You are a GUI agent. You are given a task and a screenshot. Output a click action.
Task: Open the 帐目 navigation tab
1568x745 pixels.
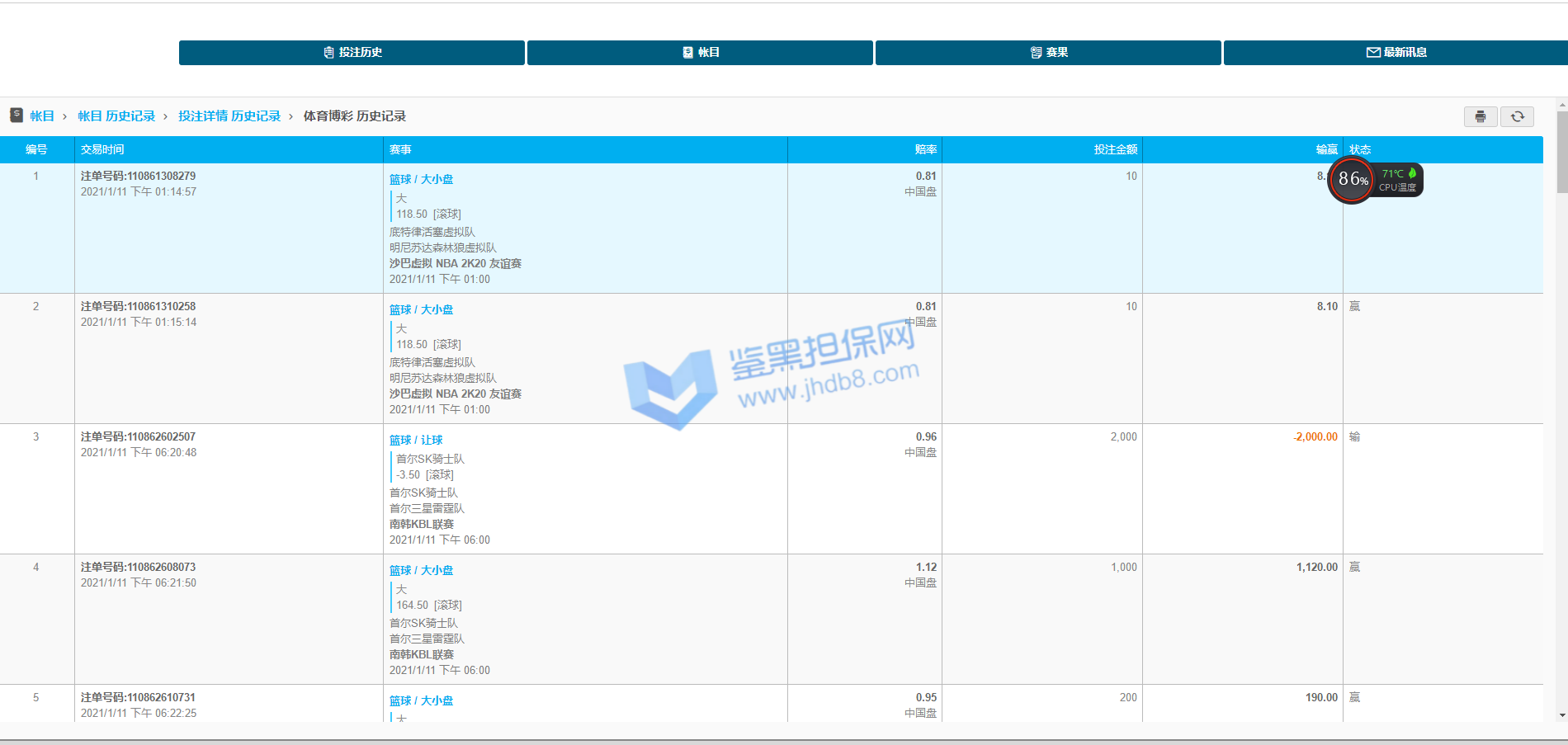click(x=700, y=52)
